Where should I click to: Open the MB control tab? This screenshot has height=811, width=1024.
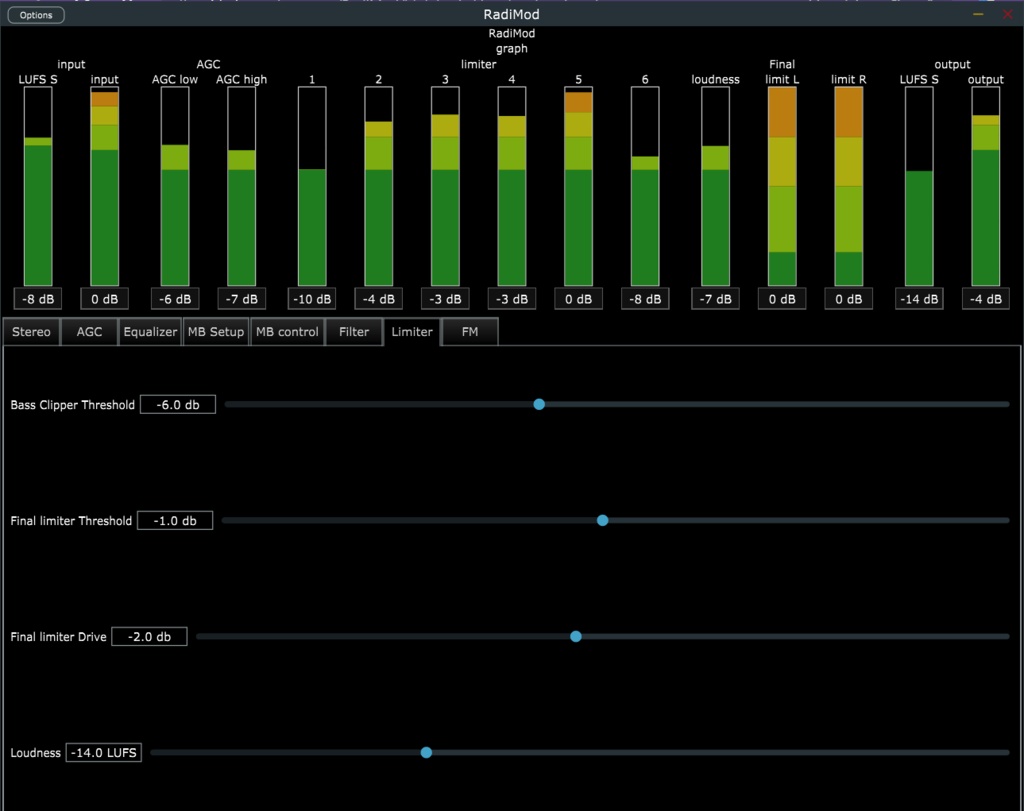(287, 332)
